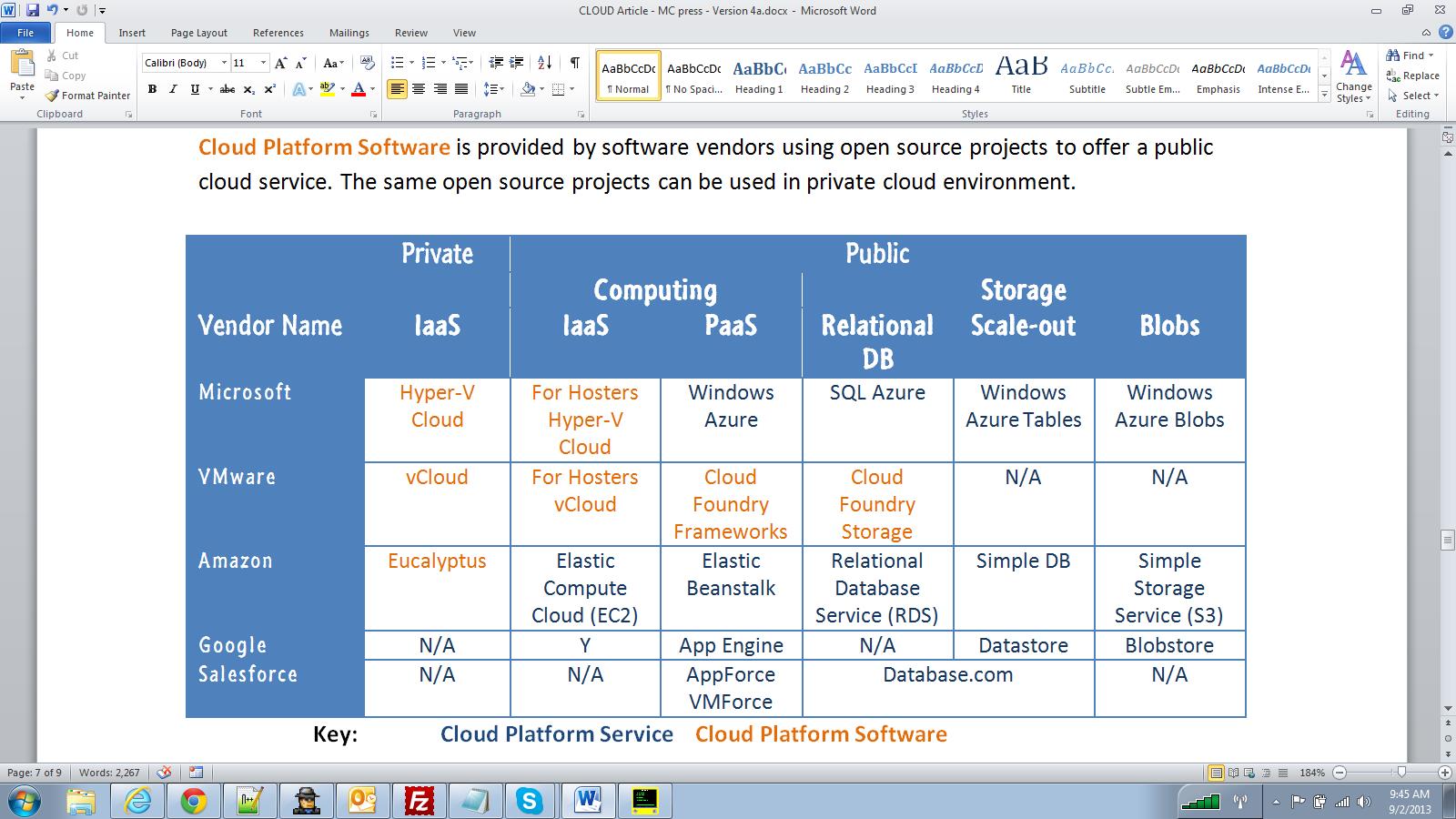Viewport: 1456px width, 819px height.
Task: Apply the Heading 1 style
Action: pos(759,76)
